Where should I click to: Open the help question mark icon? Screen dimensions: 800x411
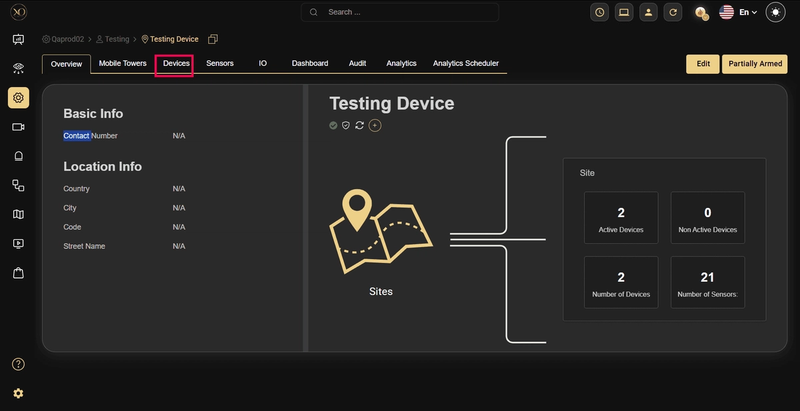[x=18, y=364]
